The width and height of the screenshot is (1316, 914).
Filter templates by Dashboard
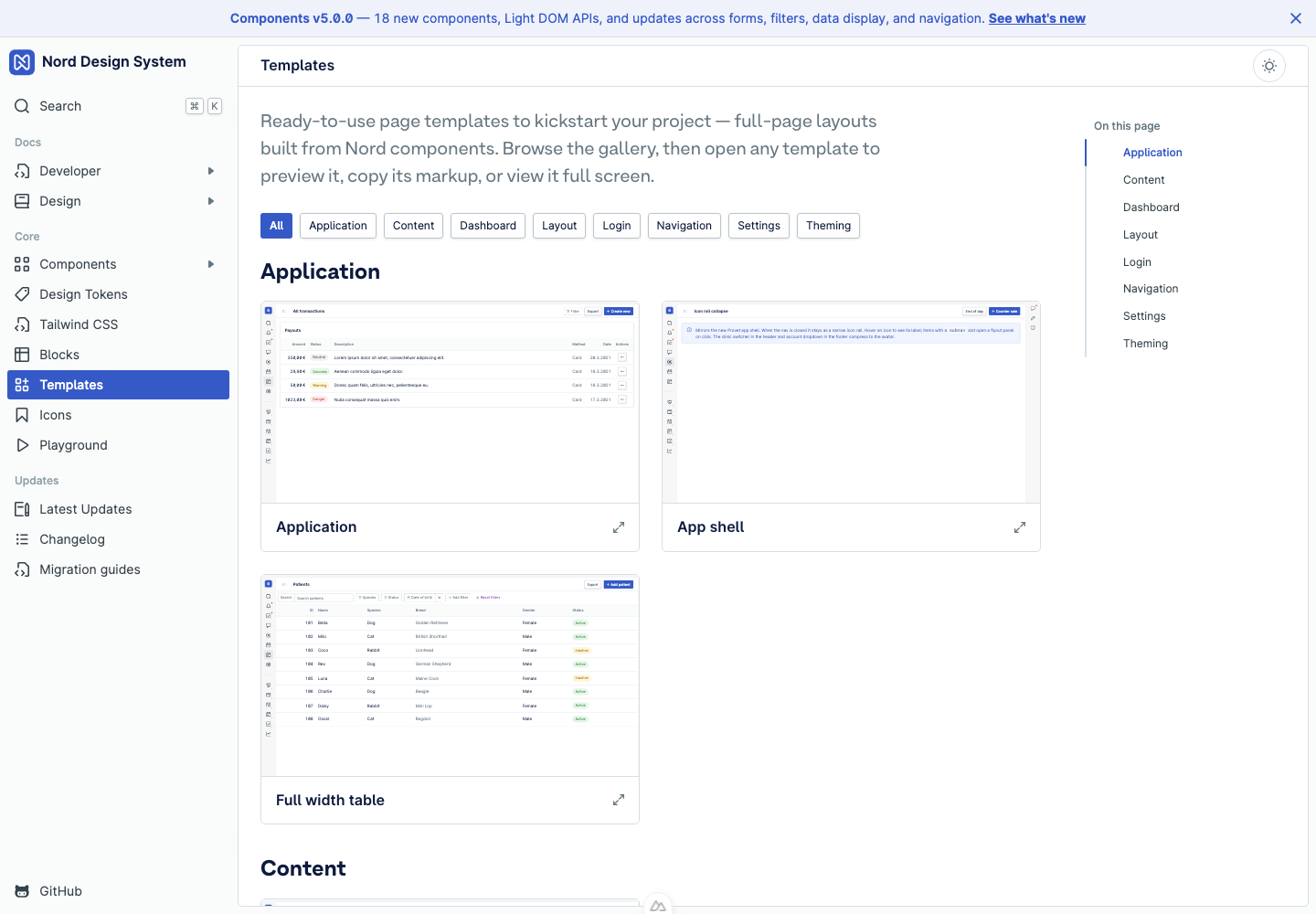pos(488,226)
